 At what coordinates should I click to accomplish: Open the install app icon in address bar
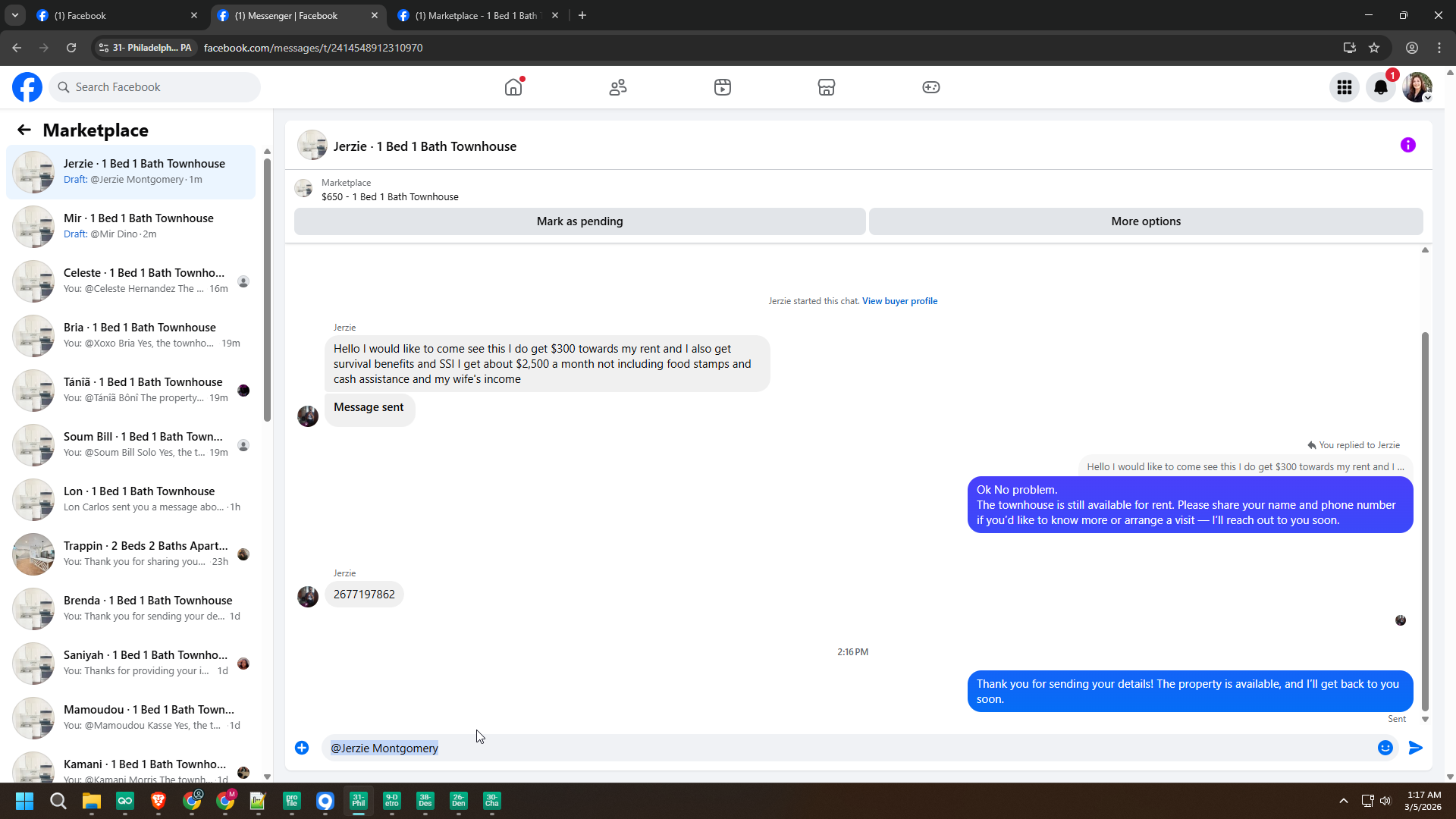pos(1350,48)
